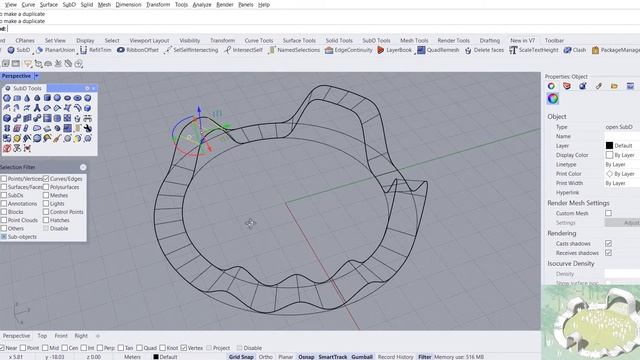The height and width of the screenshot is (360, 640).
Task: Open NamedSelections panel
Action: tap(294, 50)
